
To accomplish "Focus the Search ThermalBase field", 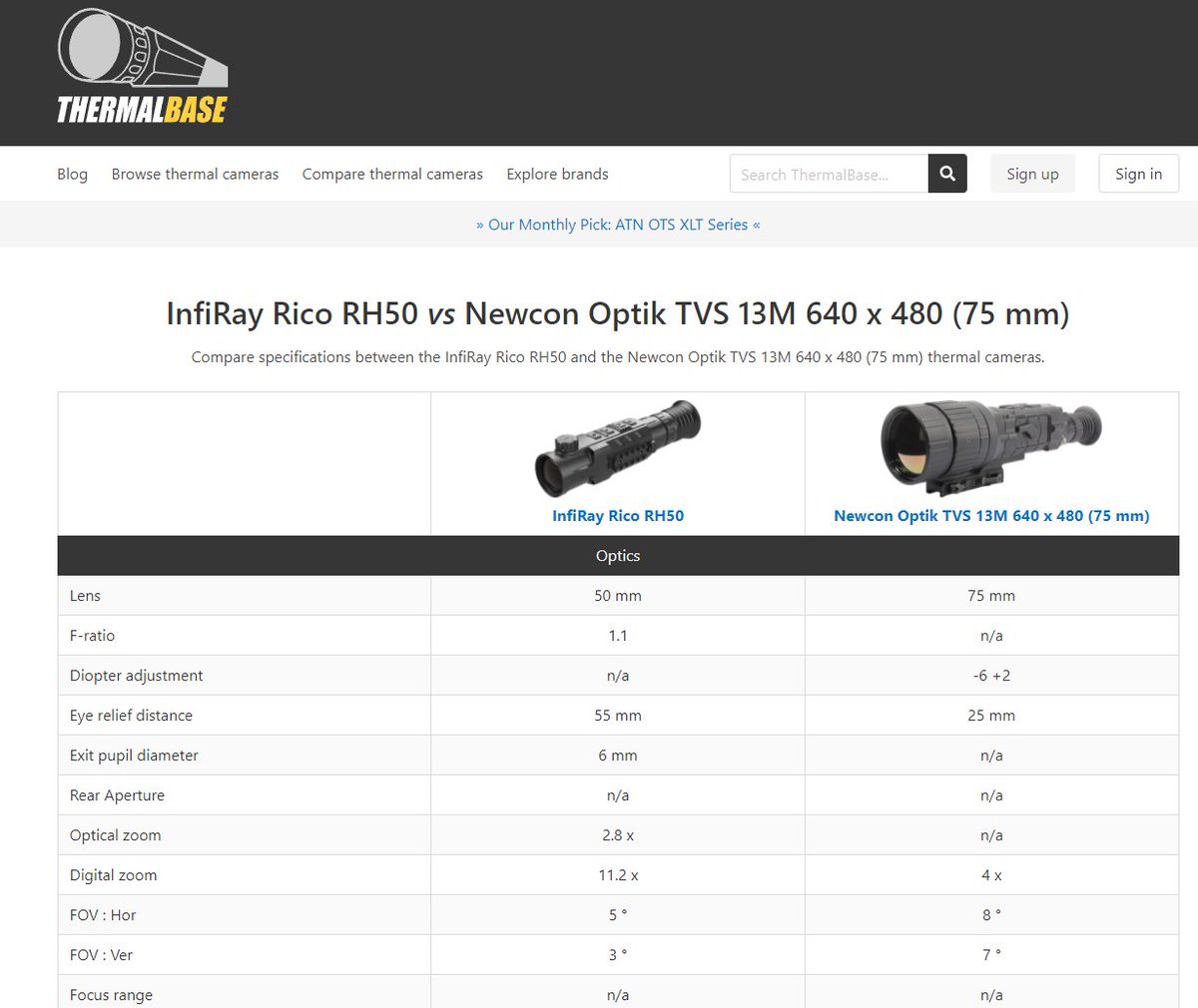I will click(x=829, y=174).
